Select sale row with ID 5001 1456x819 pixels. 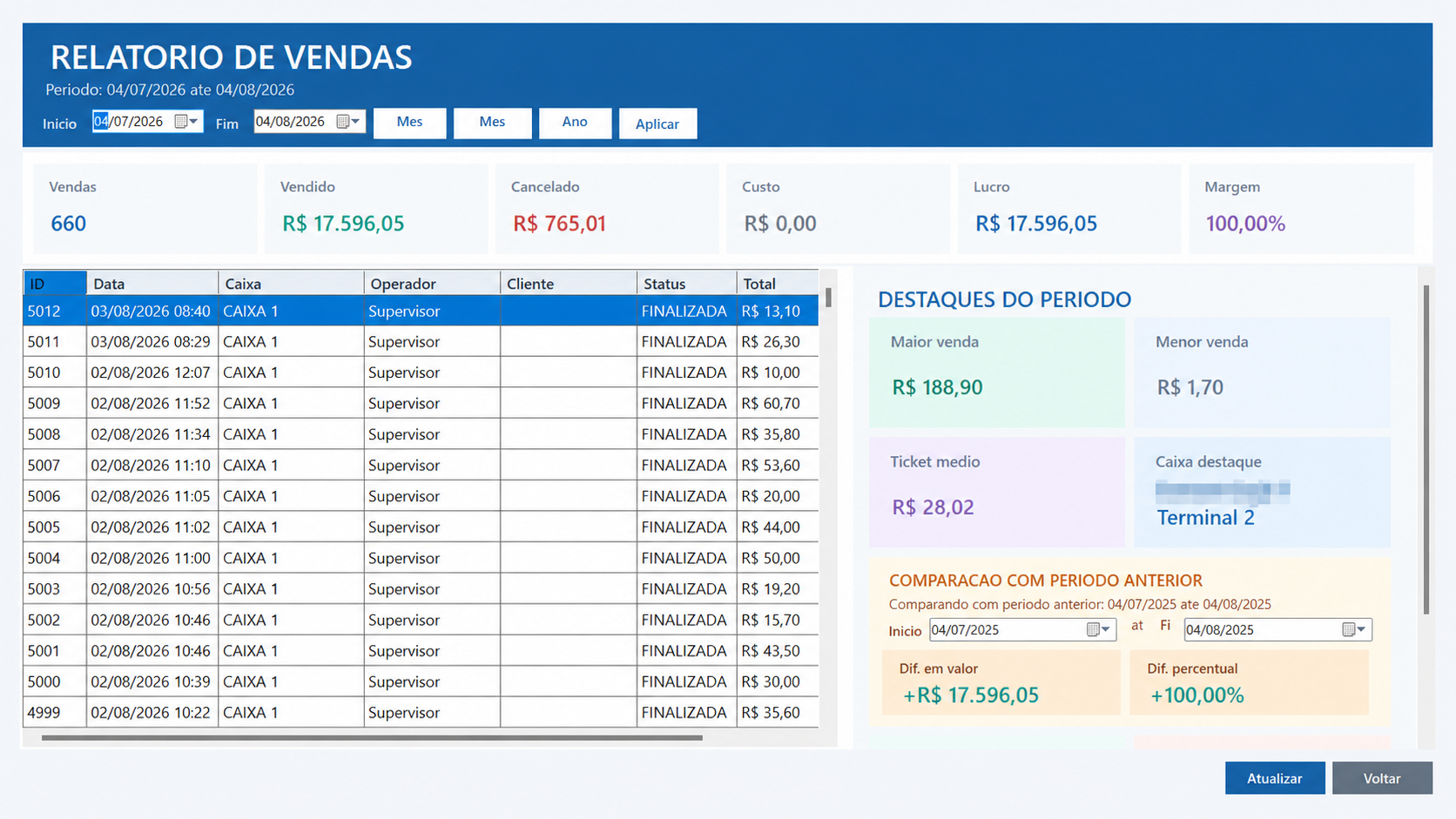[x=421, y=650]
